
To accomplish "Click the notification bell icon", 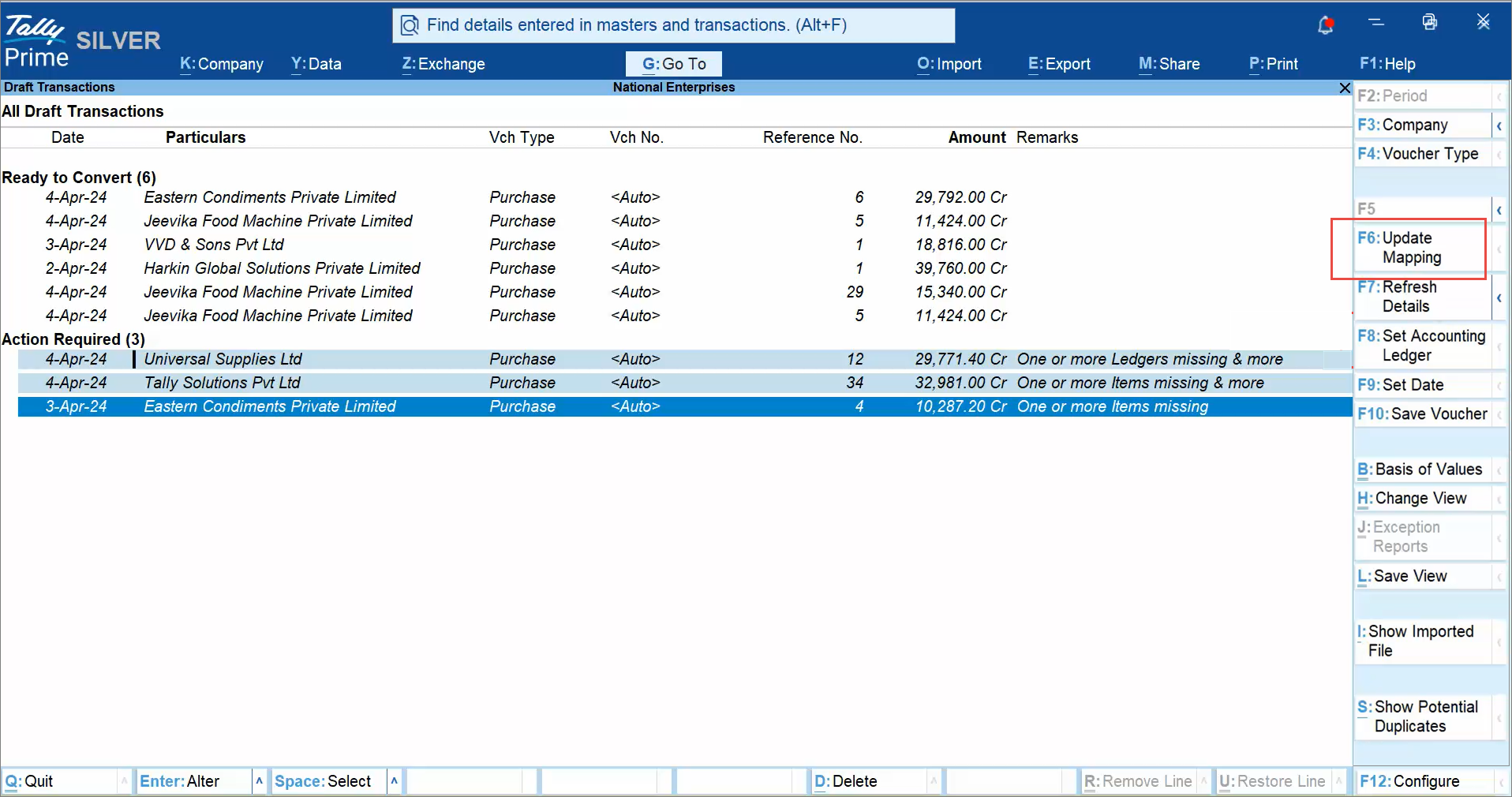I will pyautogui.click(x=1326, y=24).
